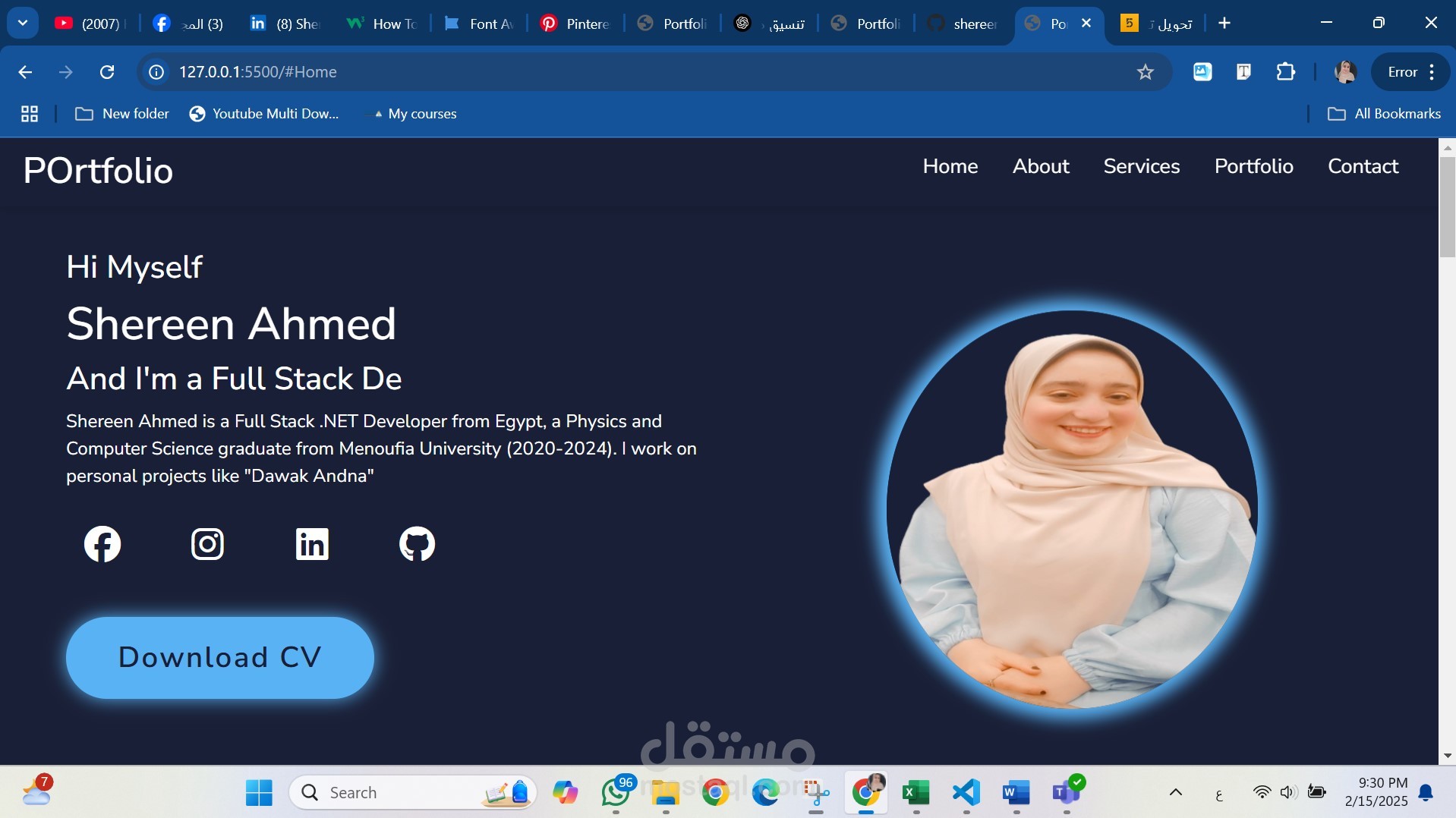Open Microsoft Edge from the taskbar

point(766,793)
